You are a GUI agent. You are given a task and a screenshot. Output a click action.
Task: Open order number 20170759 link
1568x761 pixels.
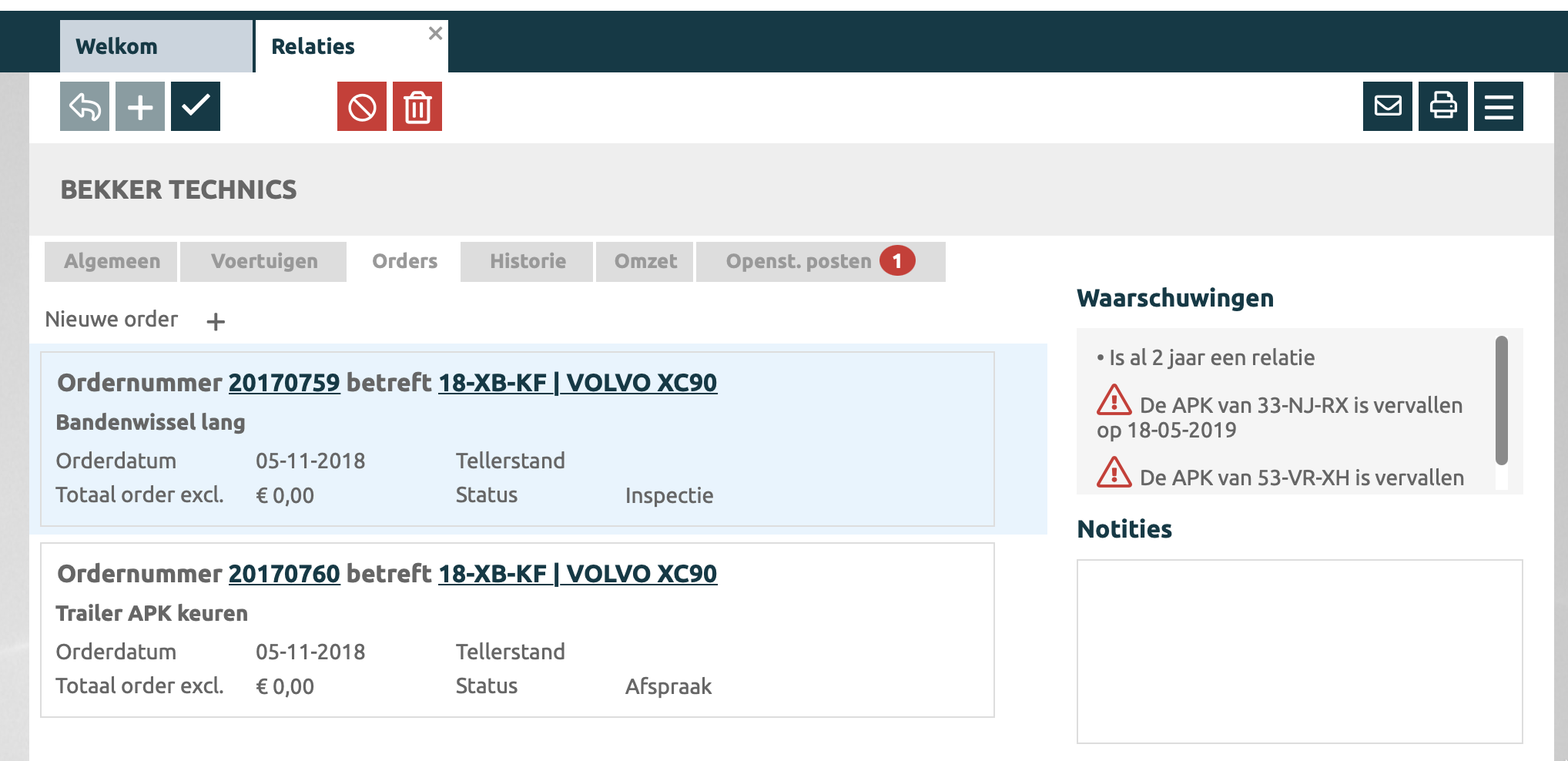284,383
